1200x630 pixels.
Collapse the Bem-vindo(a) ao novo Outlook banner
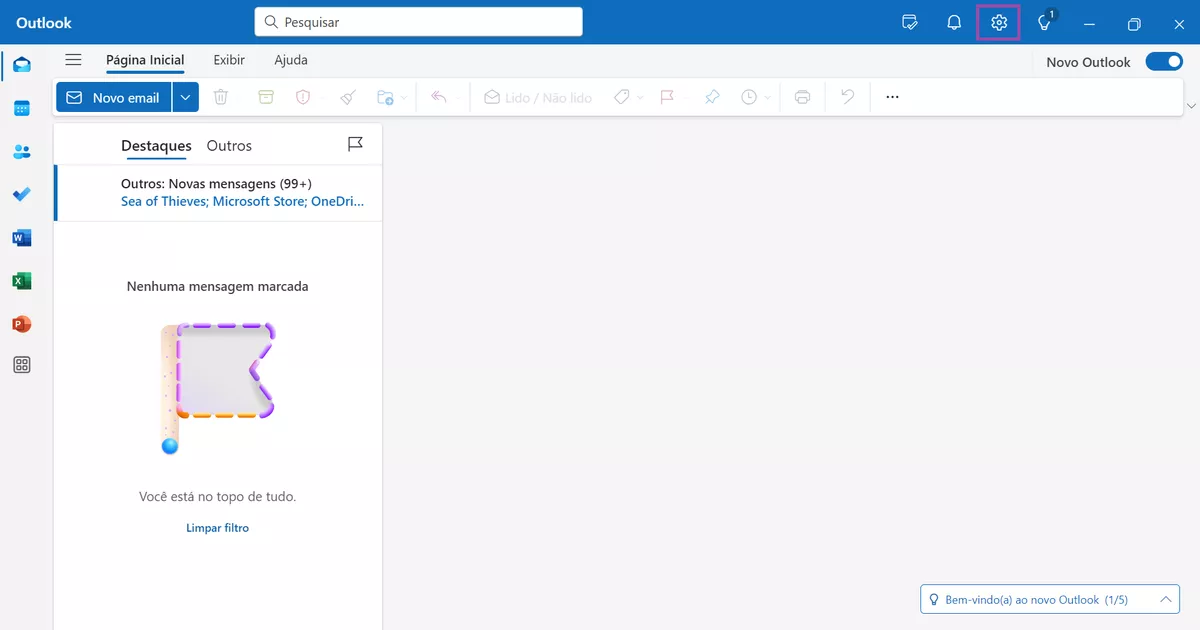(x=1166, y=599)
